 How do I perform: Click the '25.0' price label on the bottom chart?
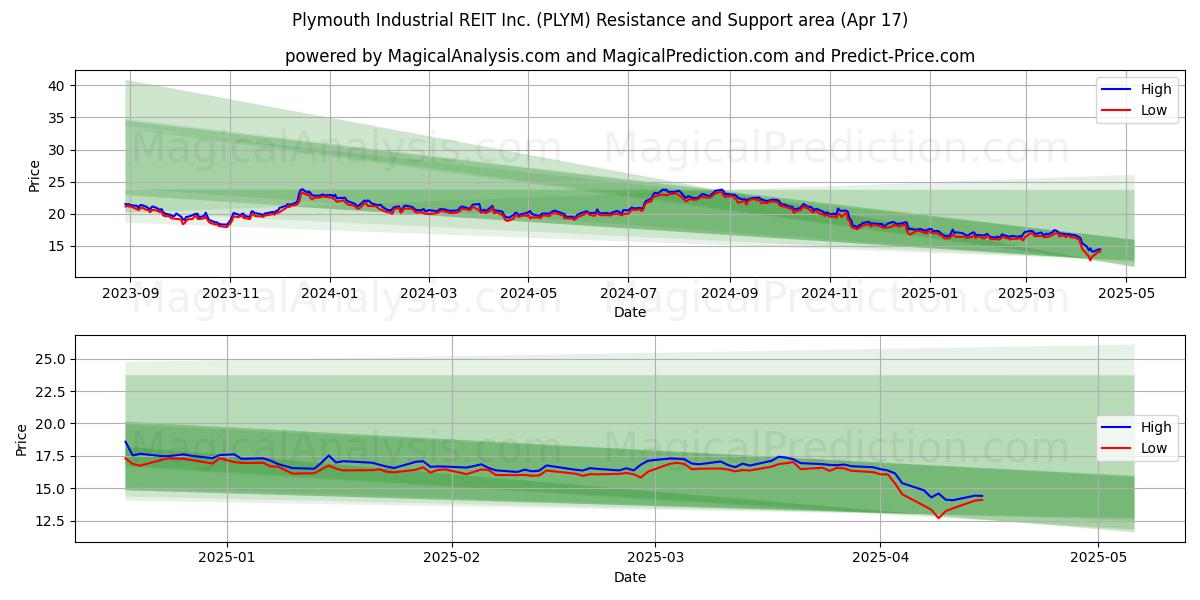pyautogui.click(x=51, y=359)
